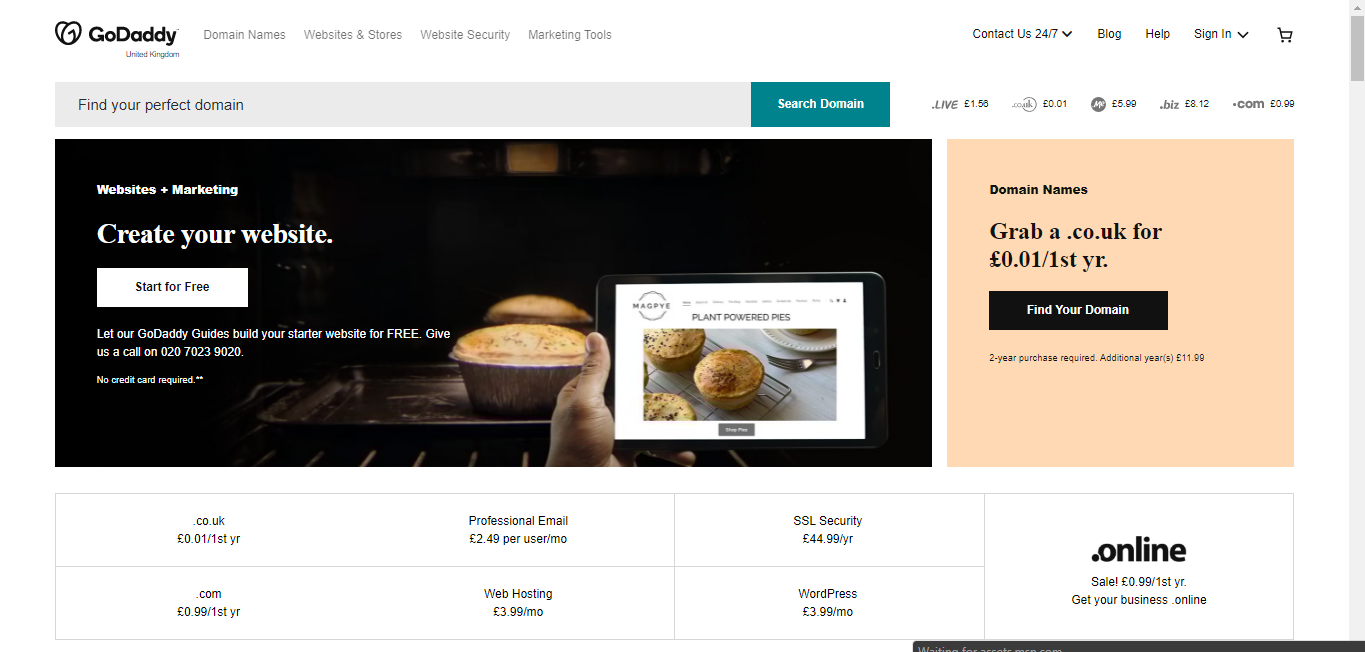Screen dimensions: 1365x652
Task: Click the .online sale logo
Action: coord(1139,551)
